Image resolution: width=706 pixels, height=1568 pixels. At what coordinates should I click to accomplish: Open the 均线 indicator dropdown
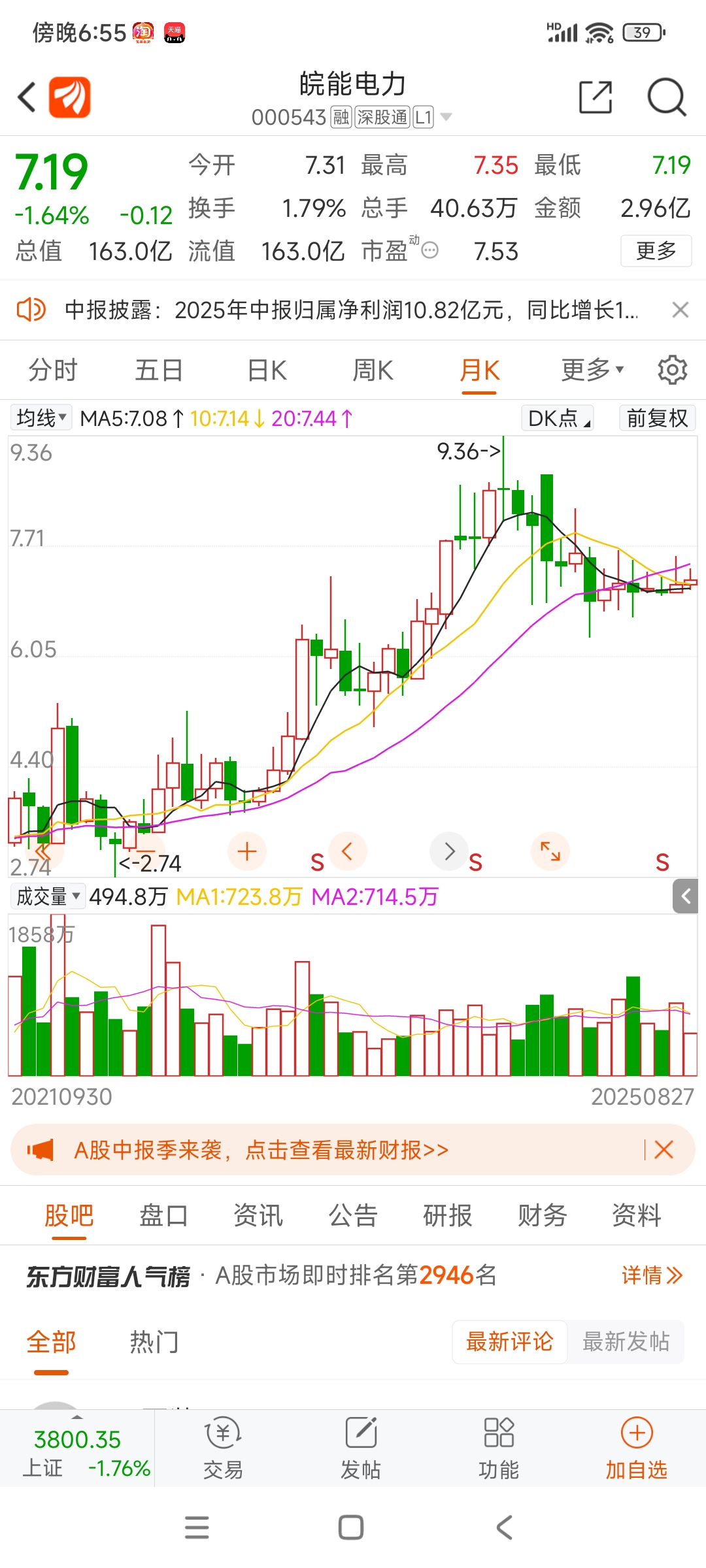41,417
